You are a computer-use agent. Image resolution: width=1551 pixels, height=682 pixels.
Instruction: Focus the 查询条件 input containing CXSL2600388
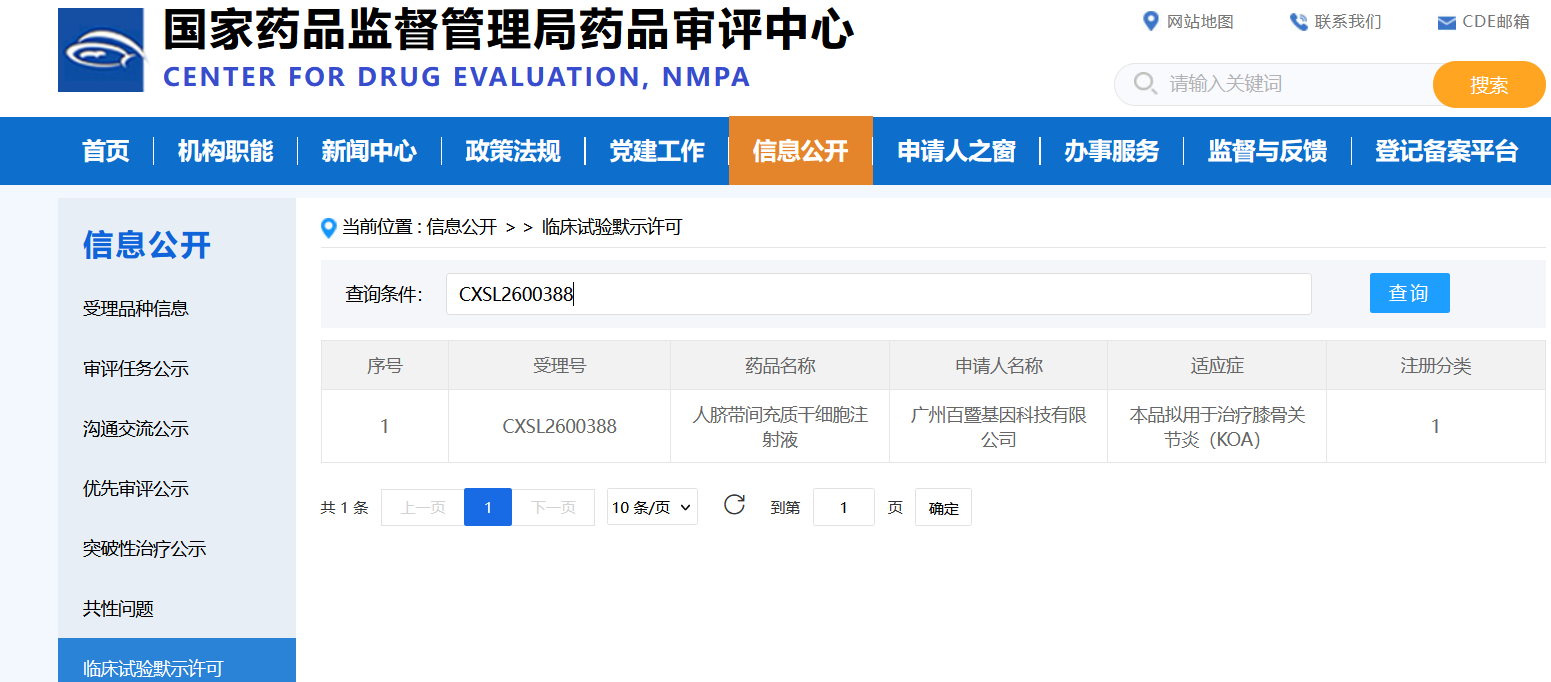[x=879, y=294]
